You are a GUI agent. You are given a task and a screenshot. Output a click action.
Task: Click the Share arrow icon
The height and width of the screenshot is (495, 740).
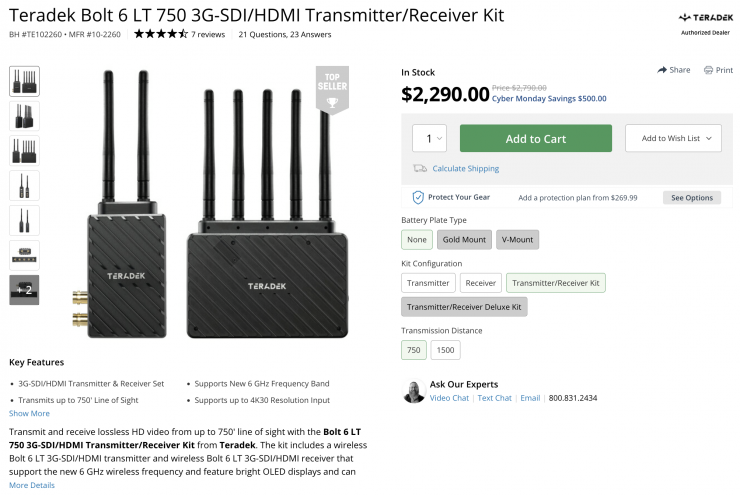pyautogui.click(x=662, y=70)
